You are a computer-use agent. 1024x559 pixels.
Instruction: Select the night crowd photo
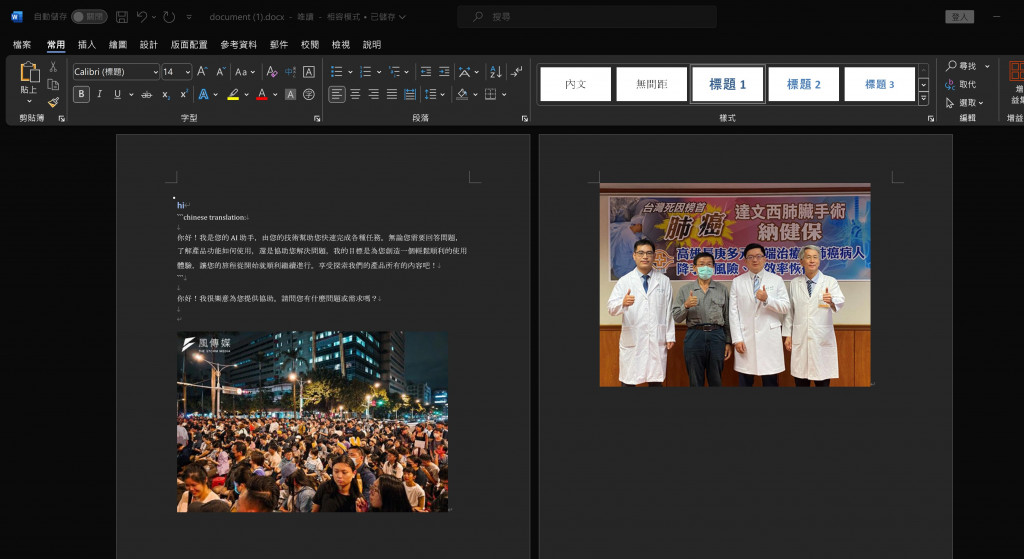click(x=312, y=421)
